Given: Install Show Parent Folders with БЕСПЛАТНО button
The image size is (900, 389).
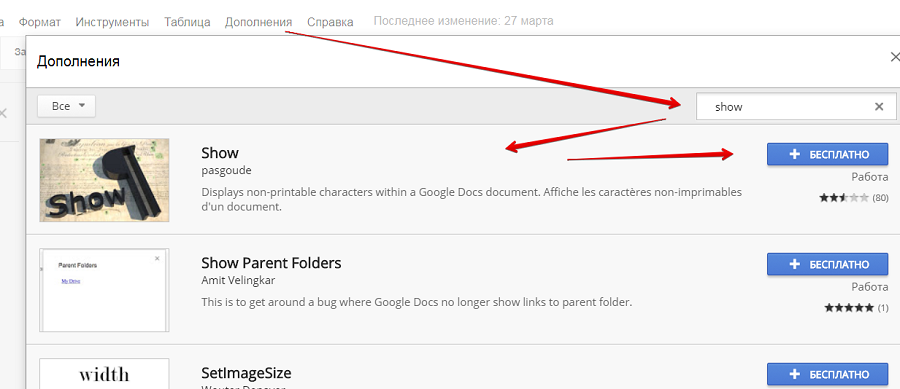Looking at the screenshot, I should point(827,264).
